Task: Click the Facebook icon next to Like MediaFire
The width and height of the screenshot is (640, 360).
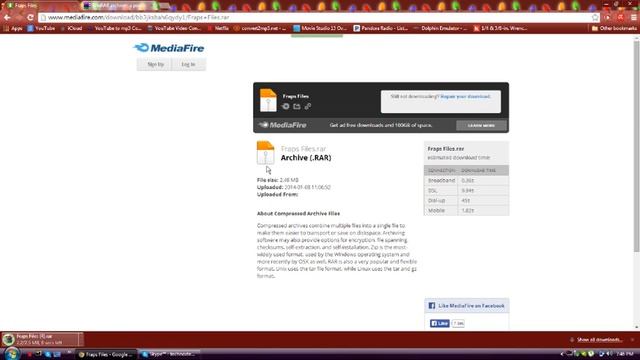Action: tap(431, 306)
